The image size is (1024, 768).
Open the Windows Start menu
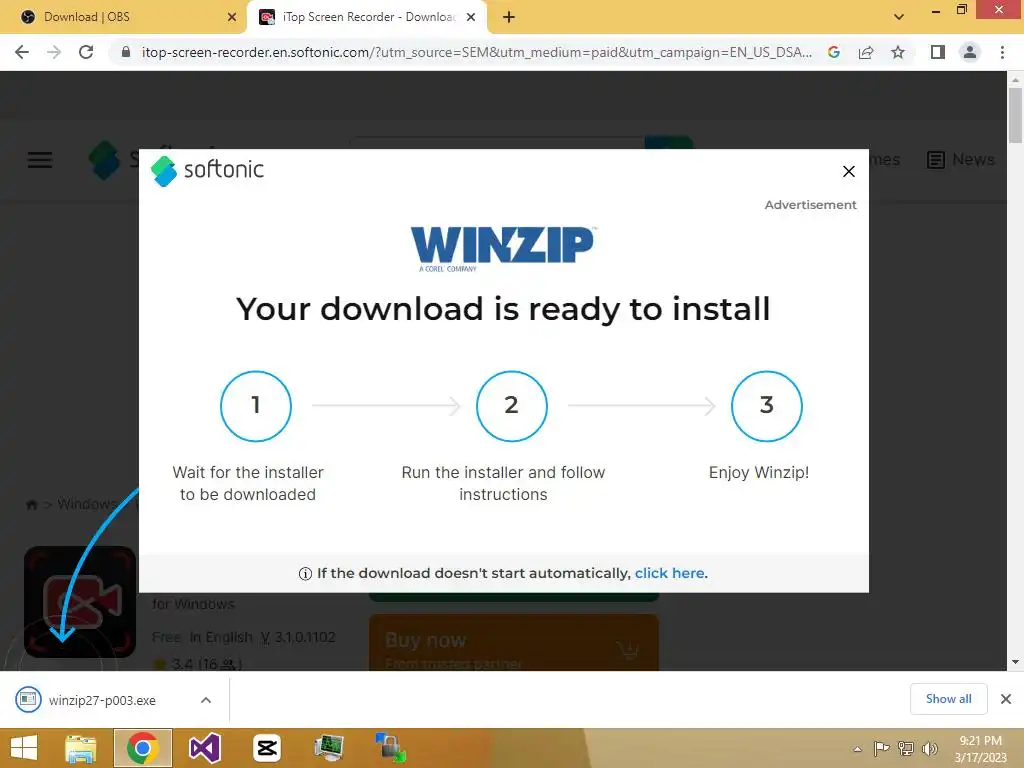(x=24, y=748)
